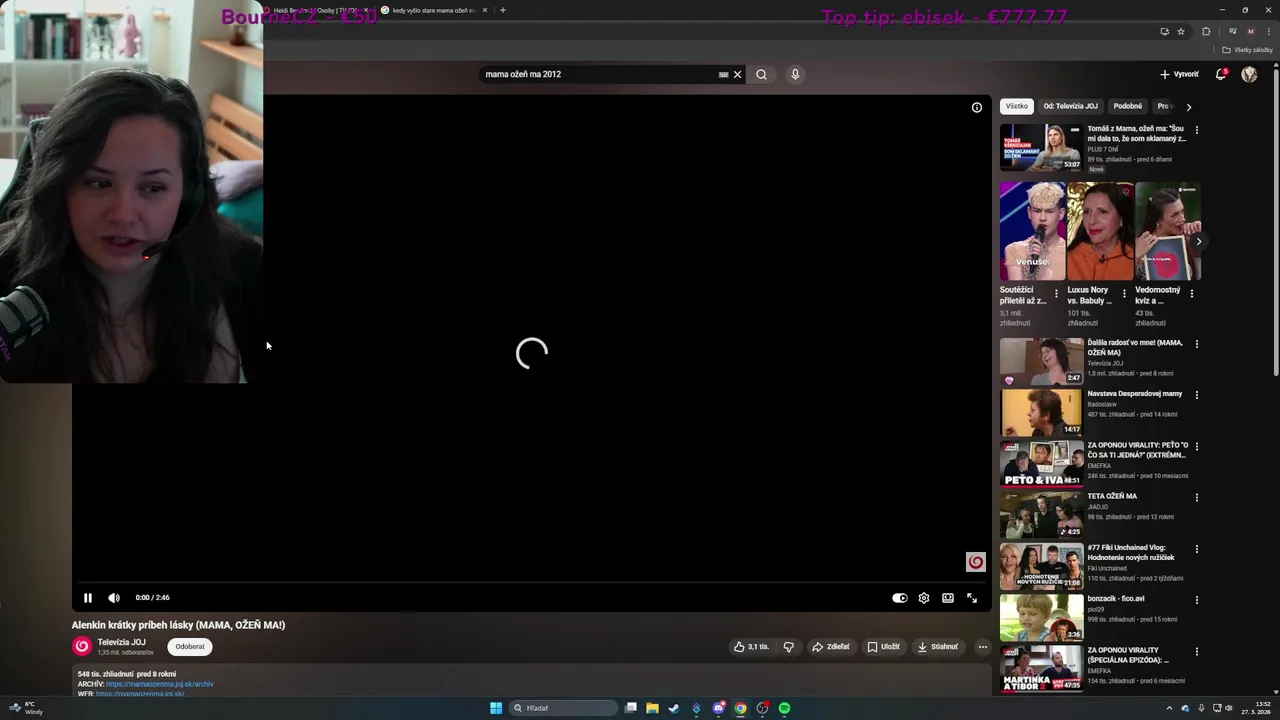Seek using the video progress bar
The height and width of the screenshot is (720, 1280).
531,583
